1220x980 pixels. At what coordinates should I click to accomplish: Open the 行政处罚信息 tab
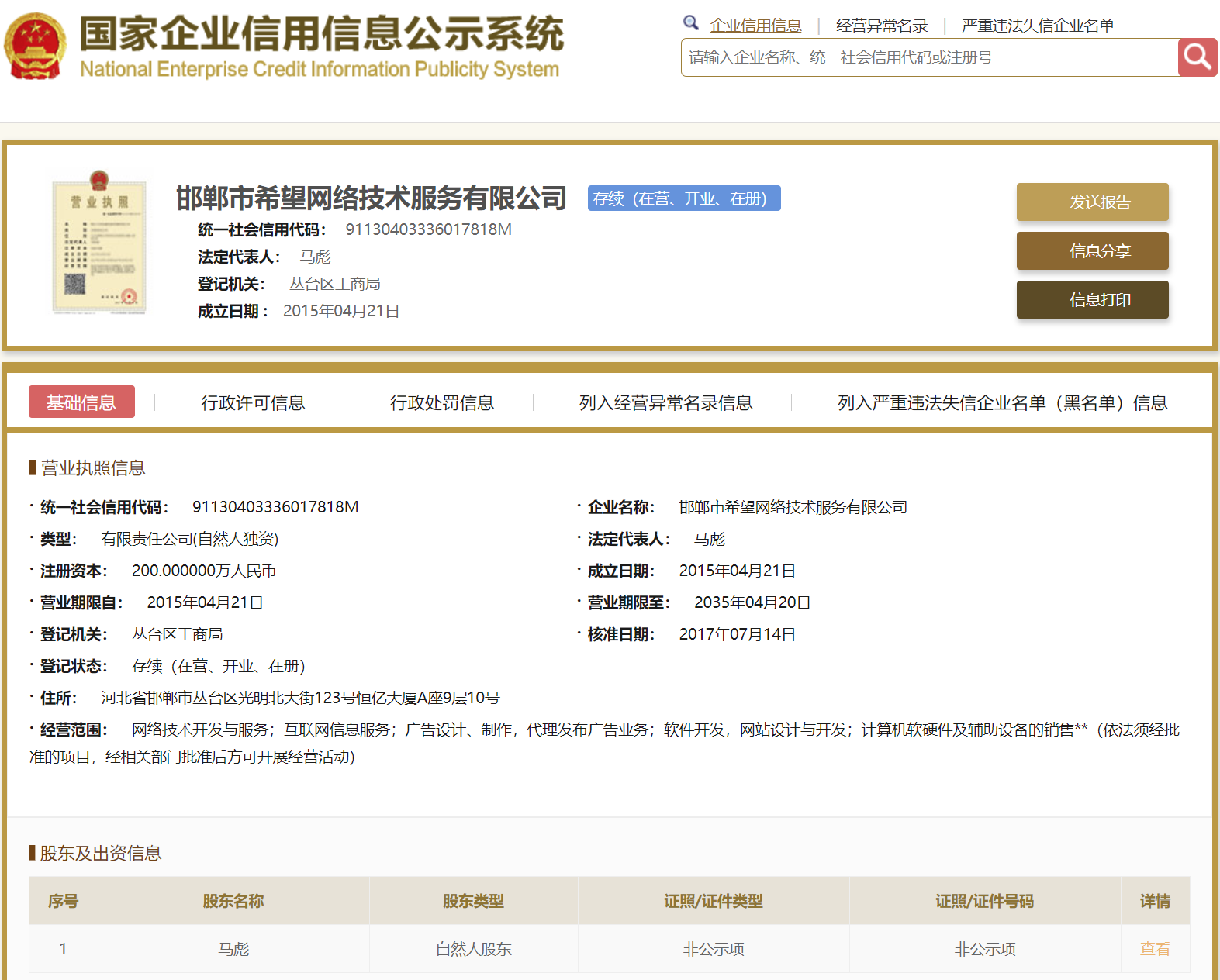tap(441, 403)
